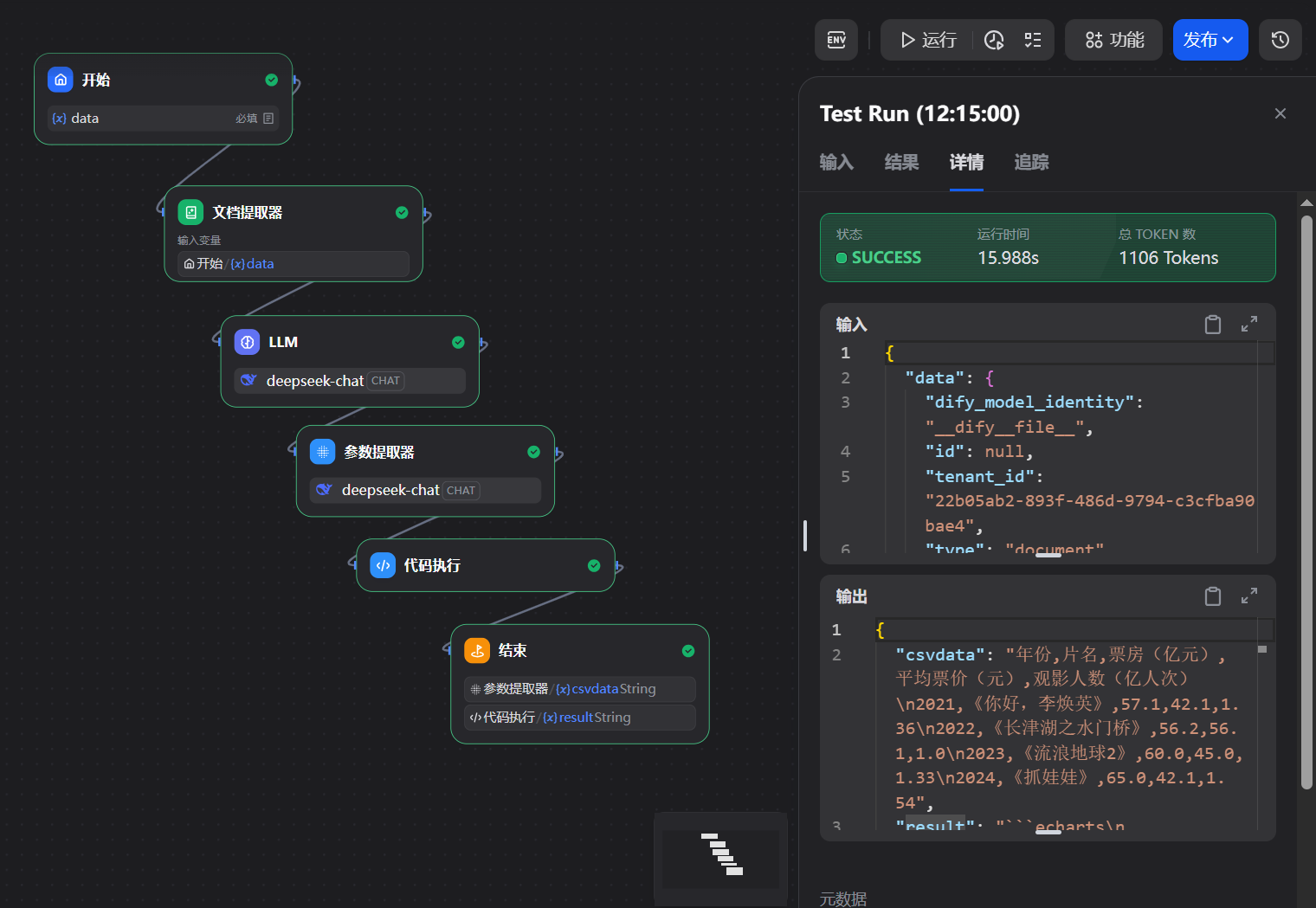Select the 代码执行 node icon
1316x908 pixels.
pos(383,565)
